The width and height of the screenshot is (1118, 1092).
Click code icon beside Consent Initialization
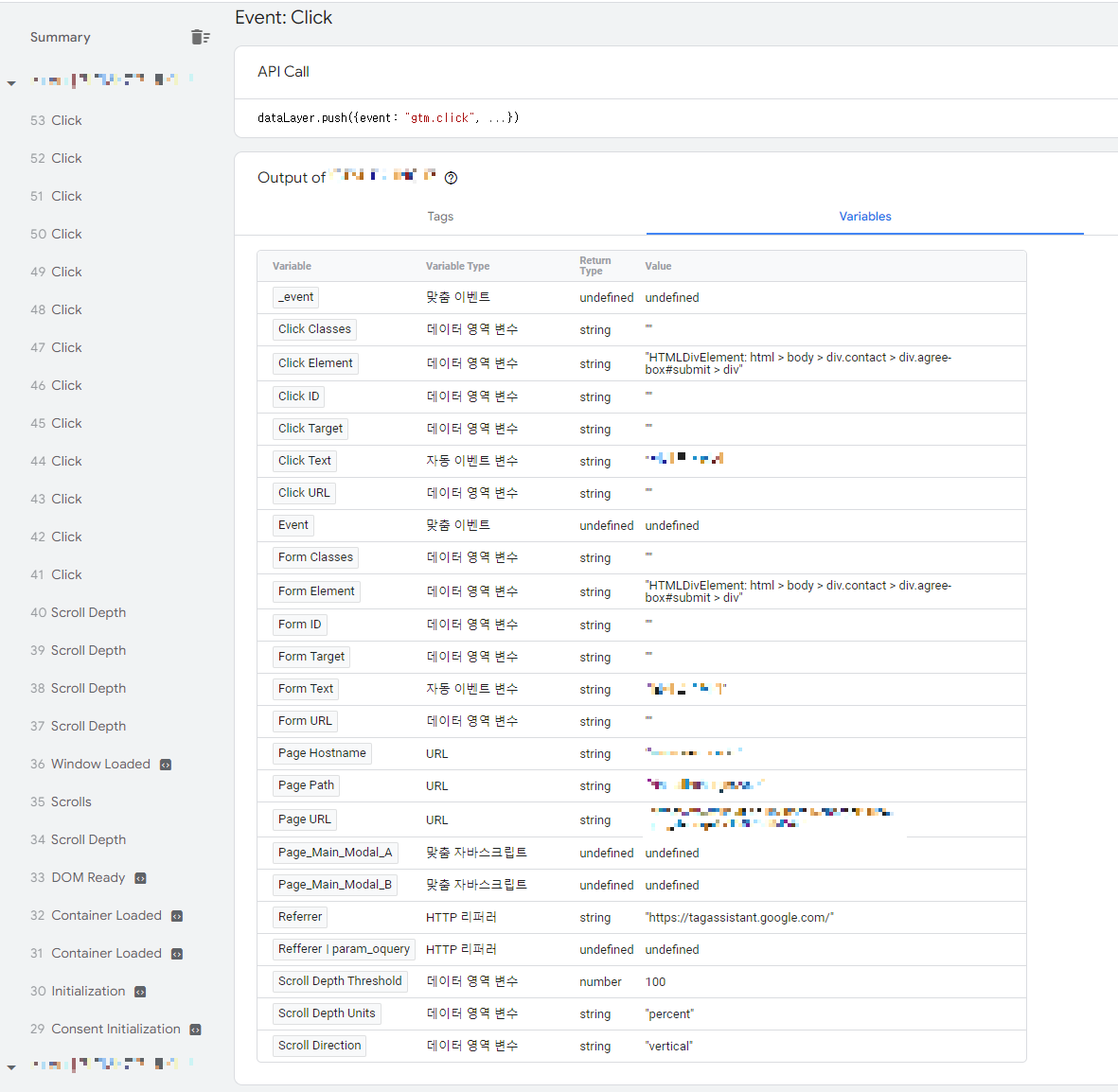pyautogui.click(x=195, y=1030)
